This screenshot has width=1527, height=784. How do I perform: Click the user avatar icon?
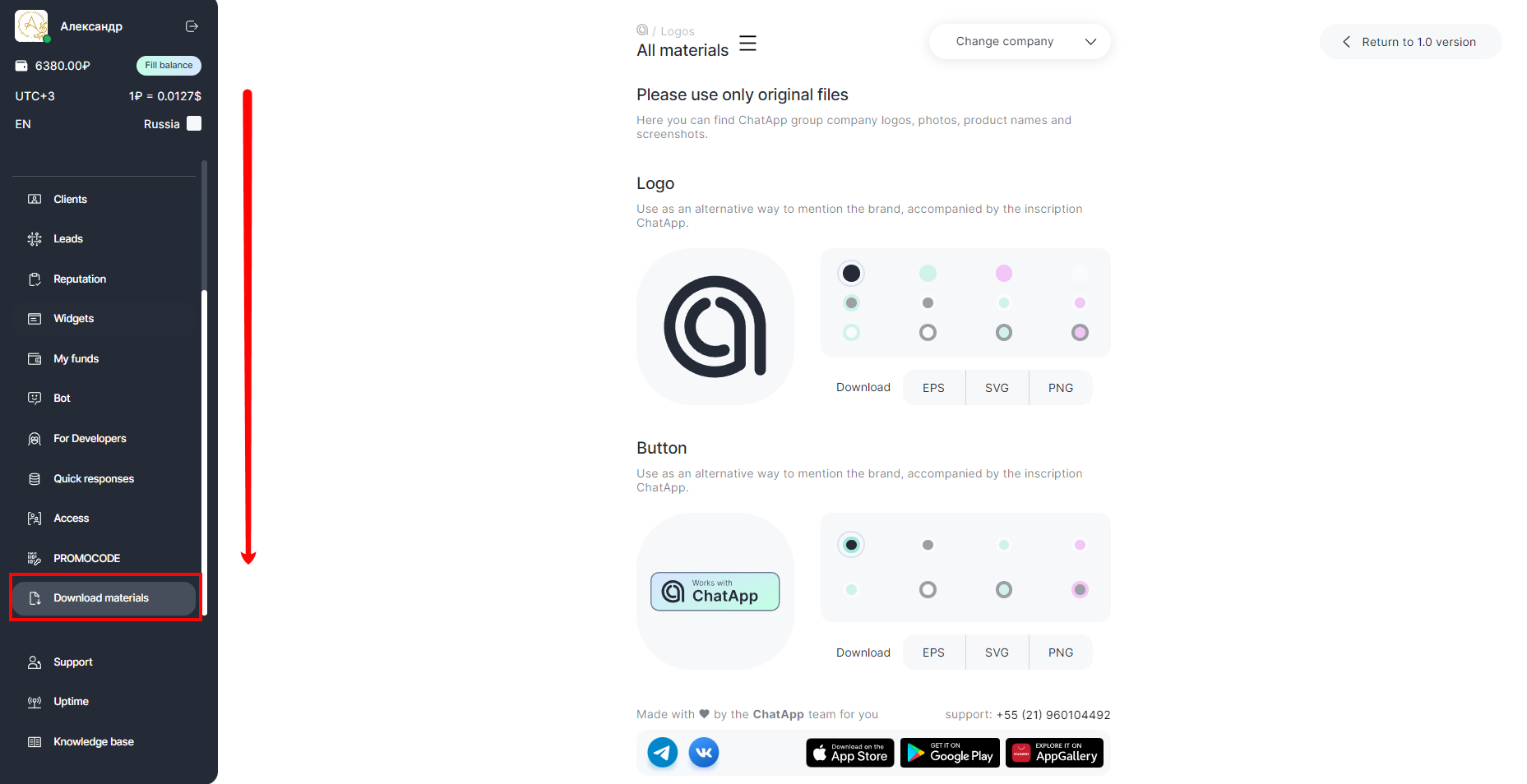point(31,26)
